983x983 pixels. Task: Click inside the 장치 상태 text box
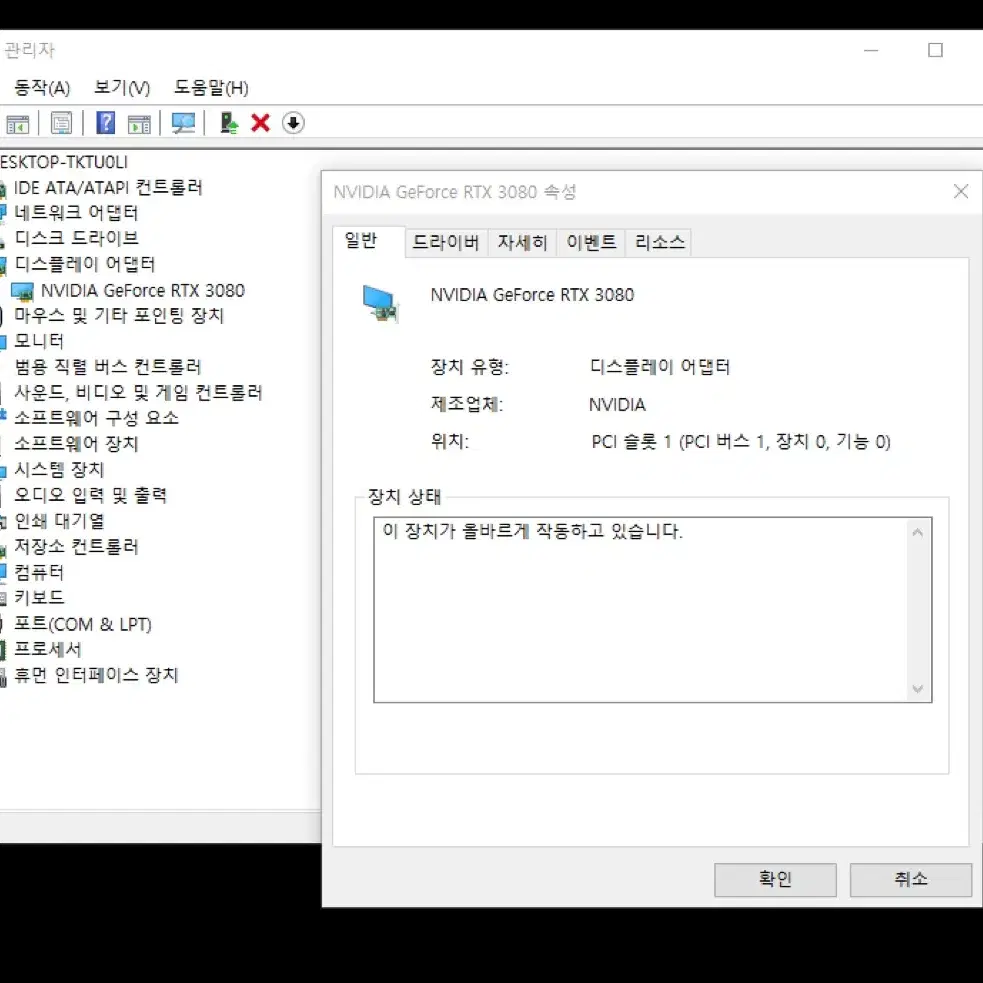(x=652, y=610)
